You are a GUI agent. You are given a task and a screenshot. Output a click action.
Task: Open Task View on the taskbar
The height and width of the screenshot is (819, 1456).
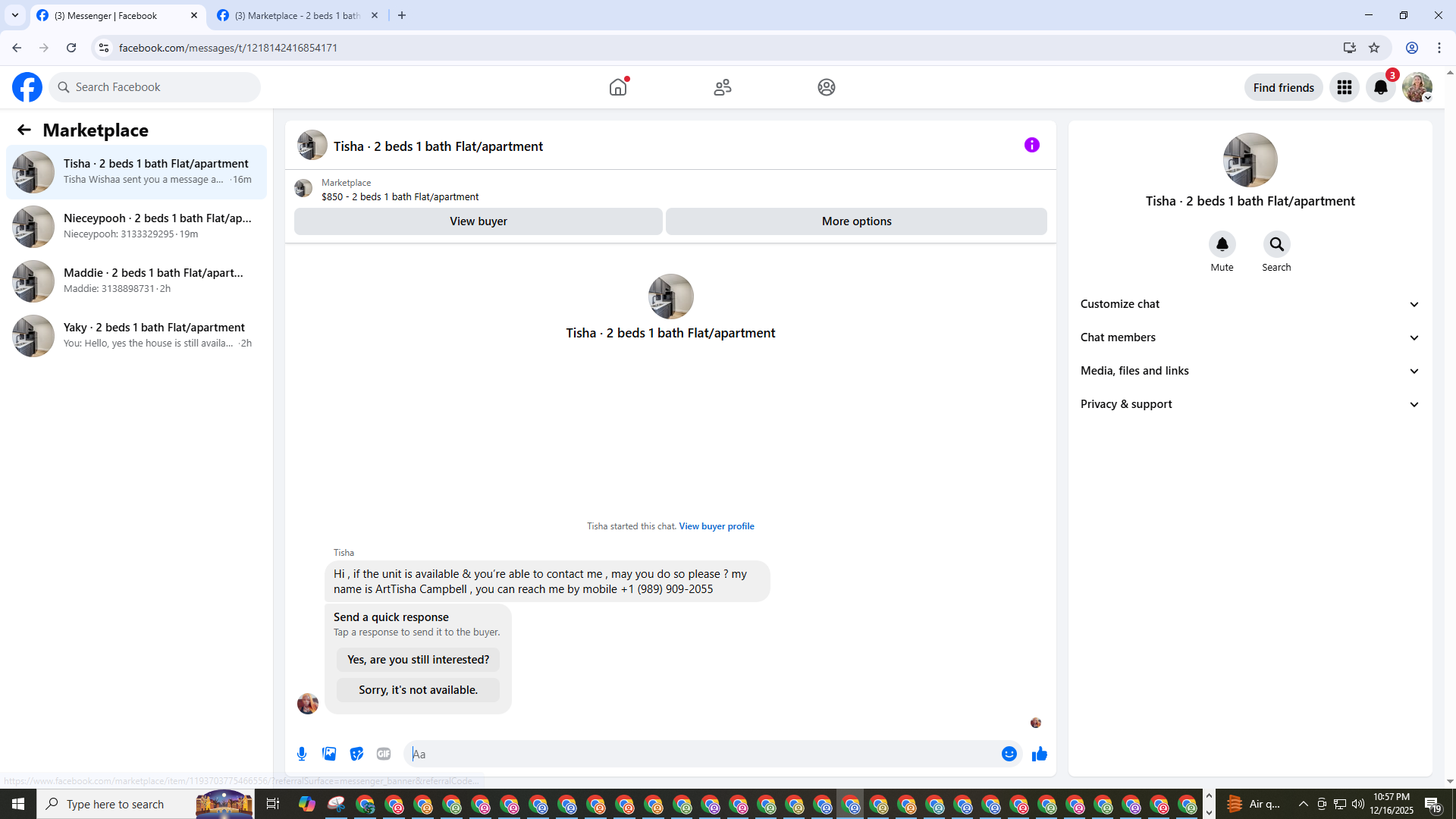[x=273, y=804]
